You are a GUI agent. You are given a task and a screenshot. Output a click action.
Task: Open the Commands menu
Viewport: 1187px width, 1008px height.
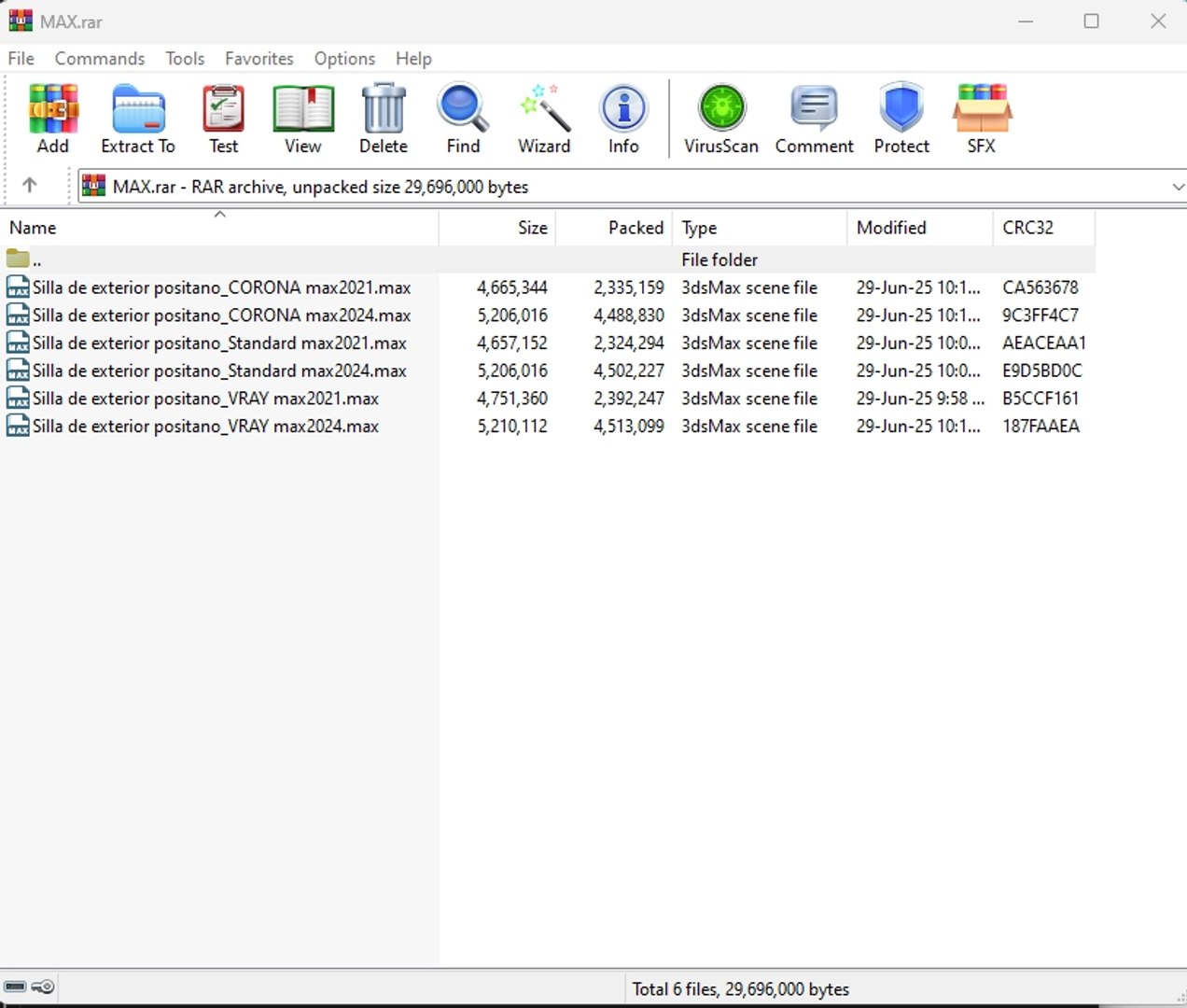(x=100, y=58)
